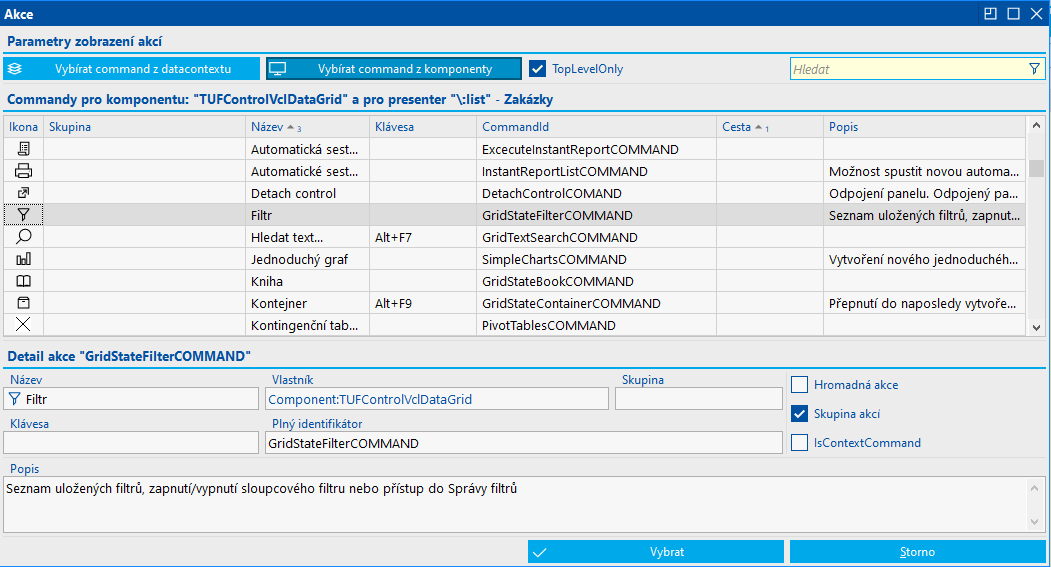Sort by the Cesta column header
This screenshot has height=567, width=1051.
769,127
